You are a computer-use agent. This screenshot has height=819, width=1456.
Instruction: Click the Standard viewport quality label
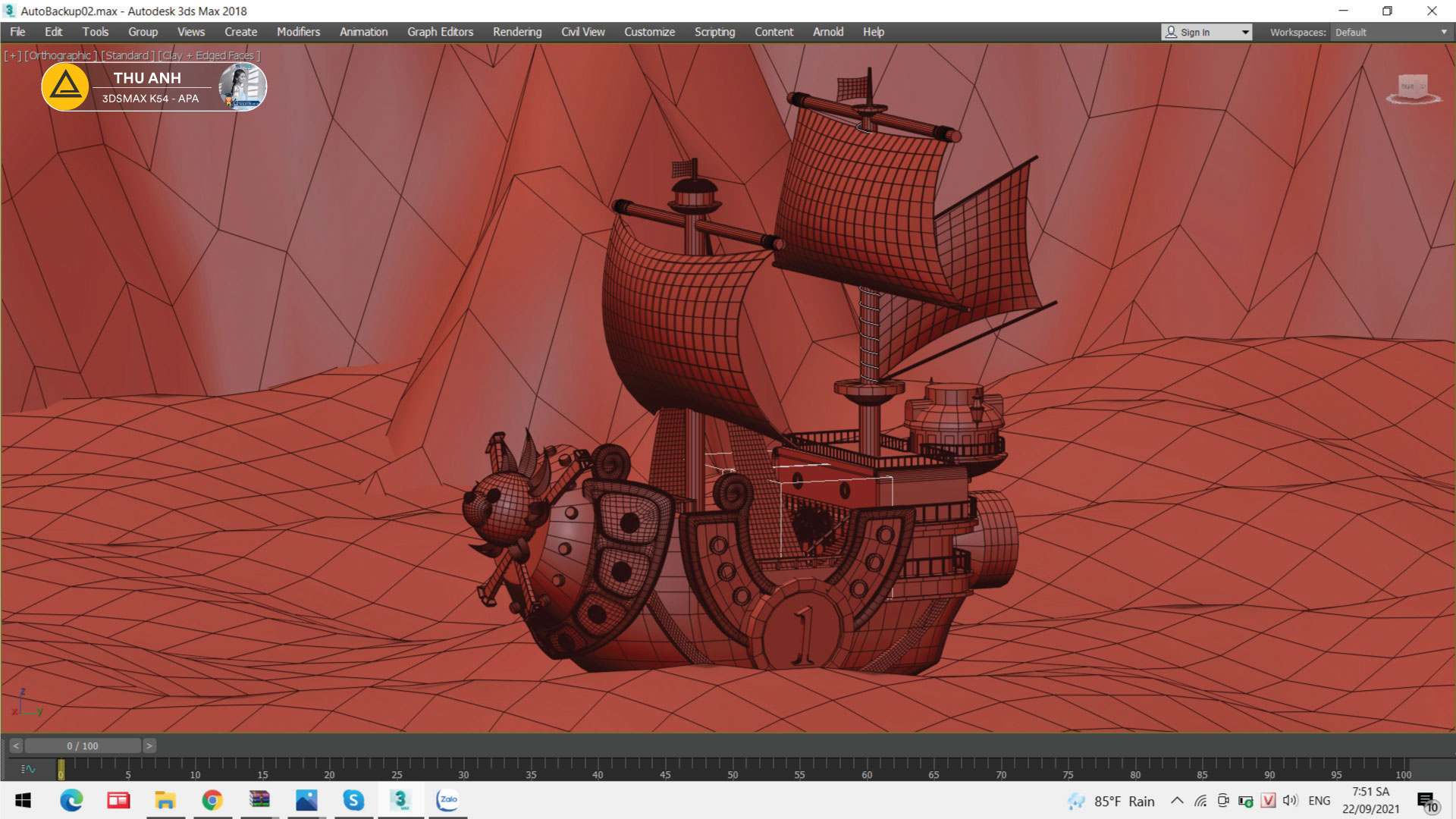point(127,55)
